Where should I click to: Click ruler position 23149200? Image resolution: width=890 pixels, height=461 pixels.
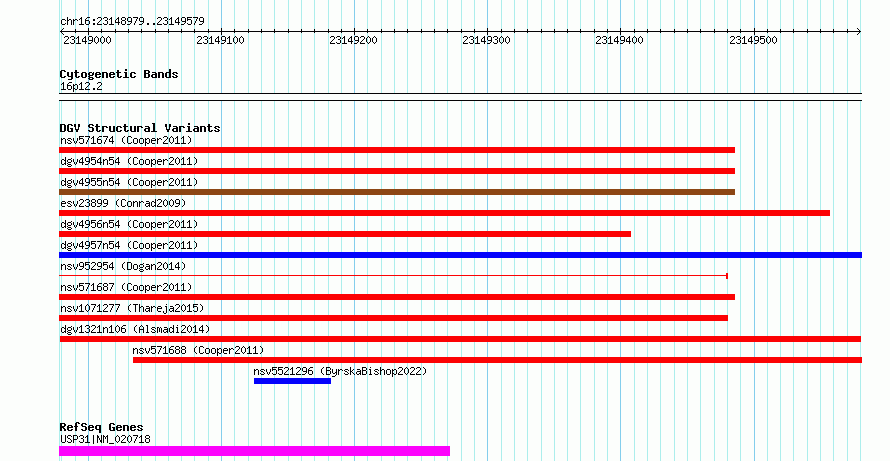coord(353,40)
